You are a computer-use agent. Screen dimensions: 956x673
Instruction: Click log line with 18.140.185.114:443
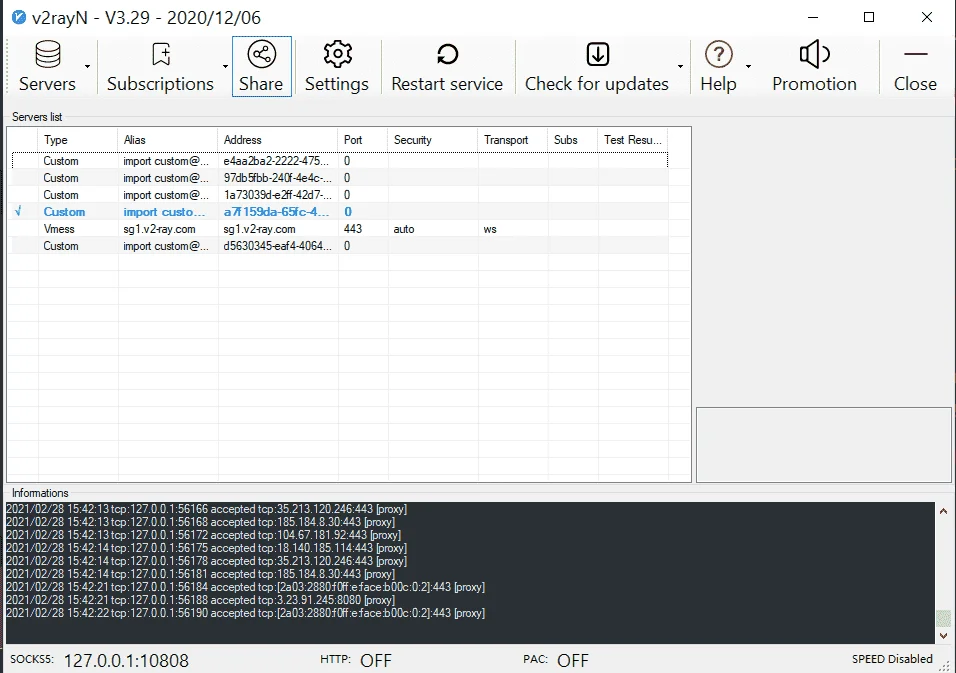point(206,548)
